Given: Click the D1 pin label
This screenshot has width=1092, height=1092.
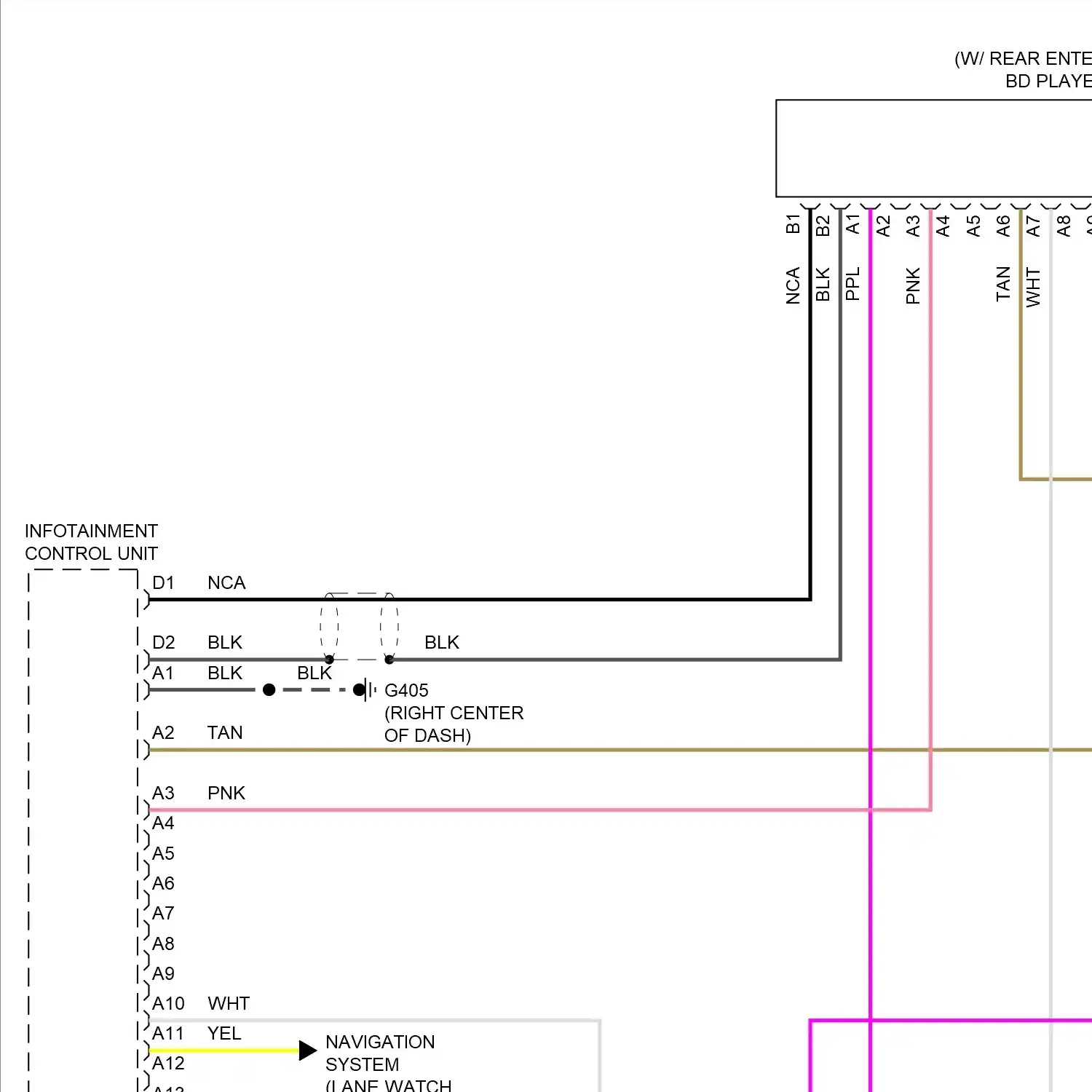Looking at the screenshot, I should (x=163, y=582).
